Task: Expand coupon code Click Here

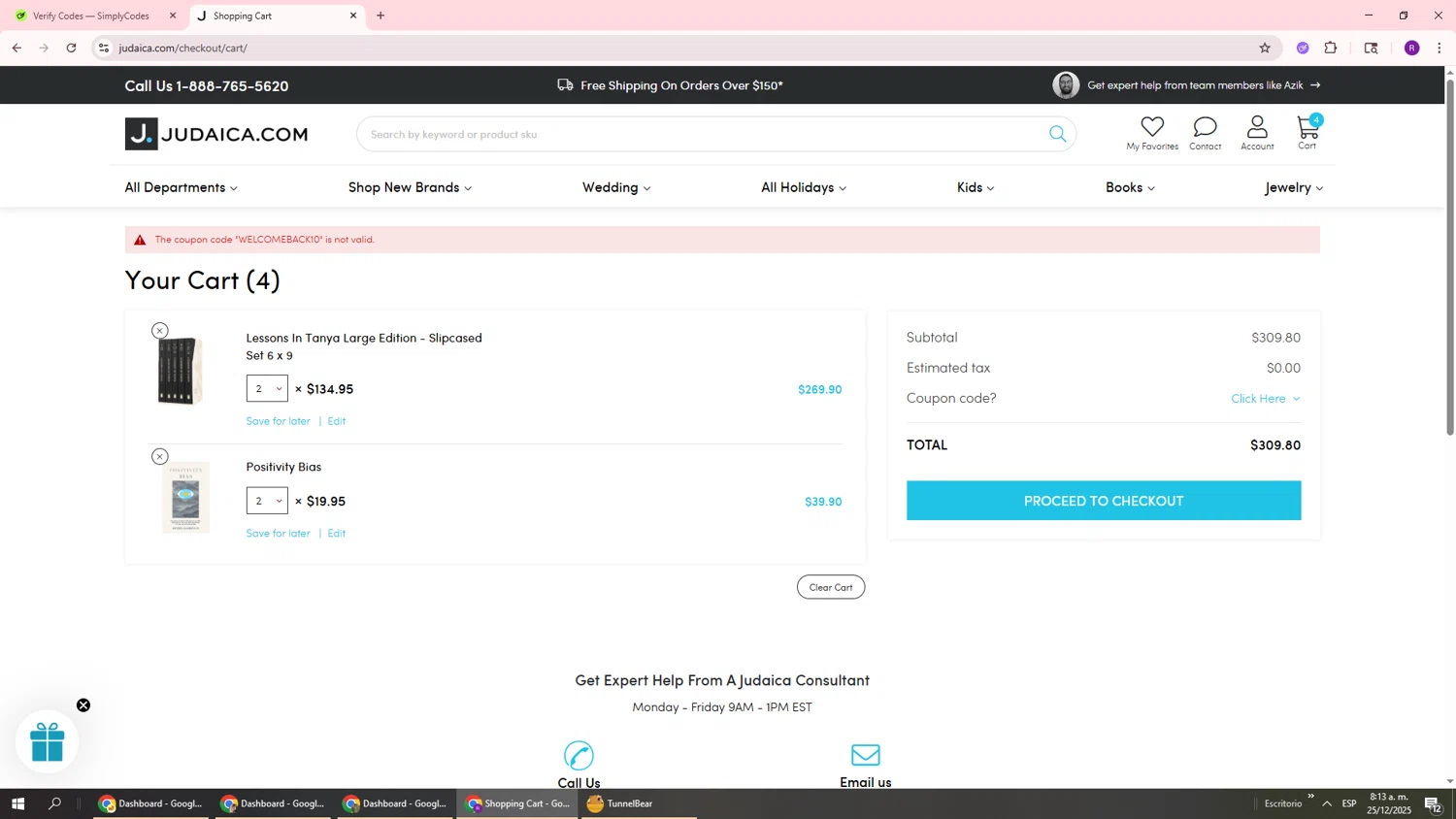Action: 1265,399
